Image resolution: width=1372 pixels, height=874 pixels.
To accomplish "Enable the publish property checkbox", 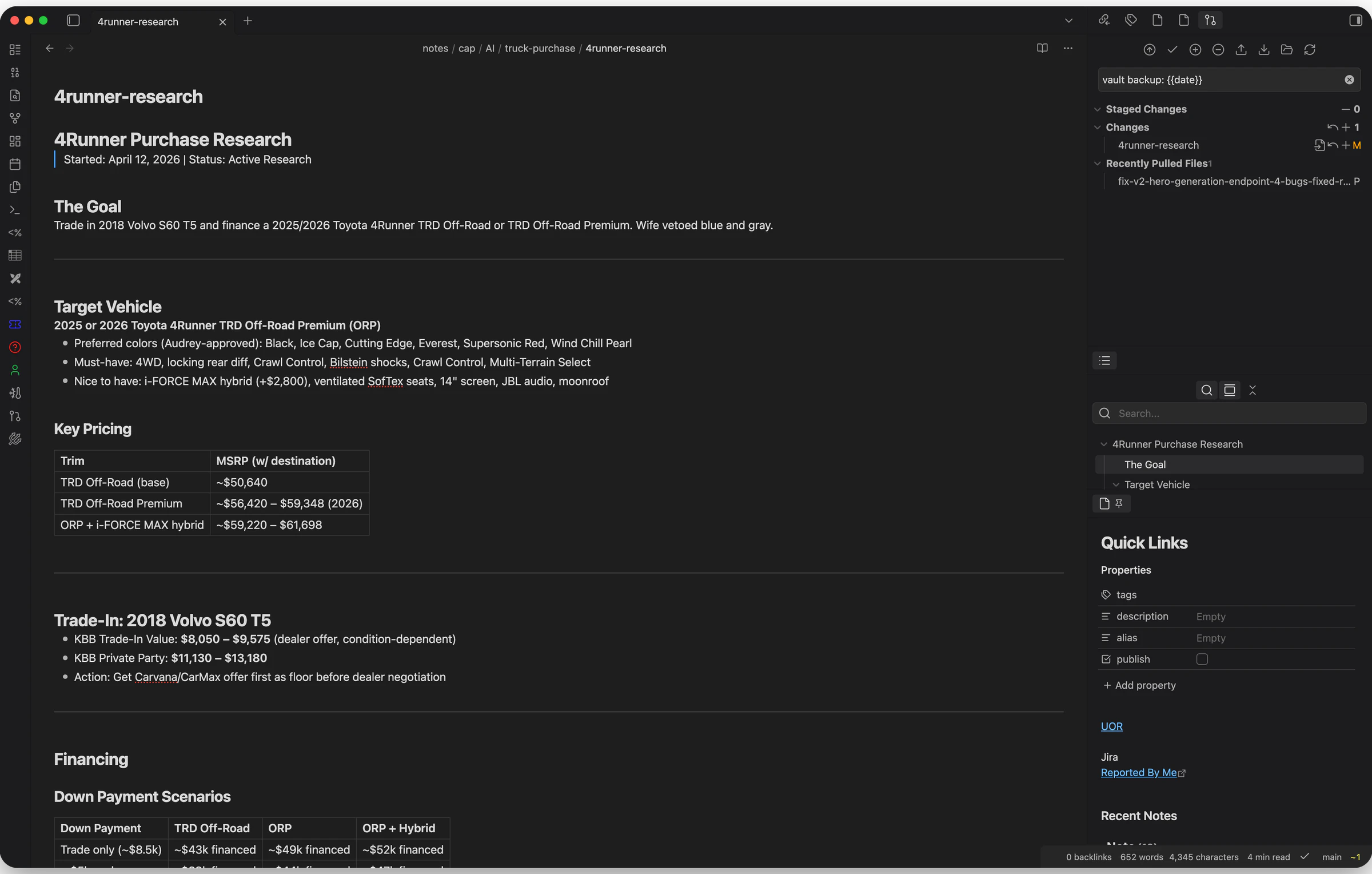I will (x=1202, y=659).
